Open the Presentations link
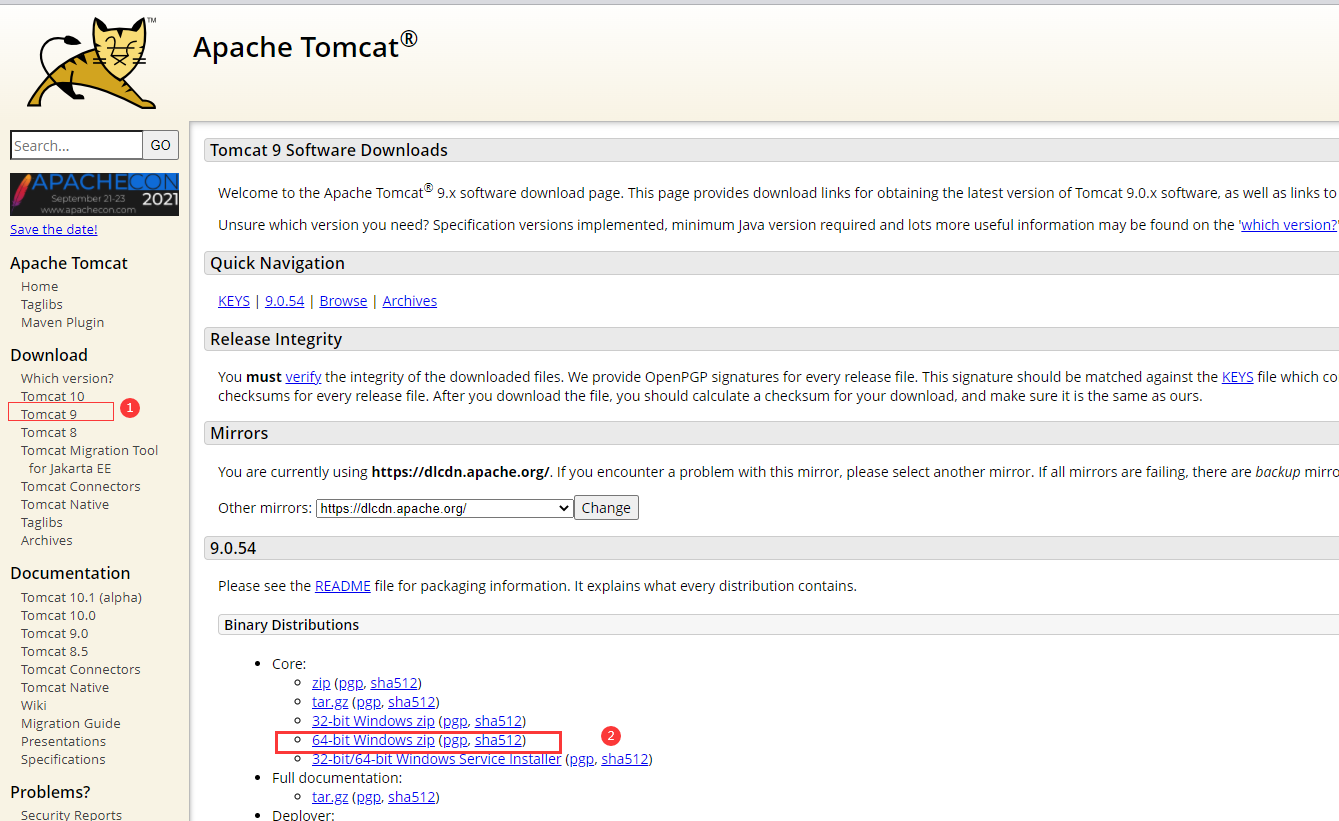1339x821 pixels. tap(63, 741)
